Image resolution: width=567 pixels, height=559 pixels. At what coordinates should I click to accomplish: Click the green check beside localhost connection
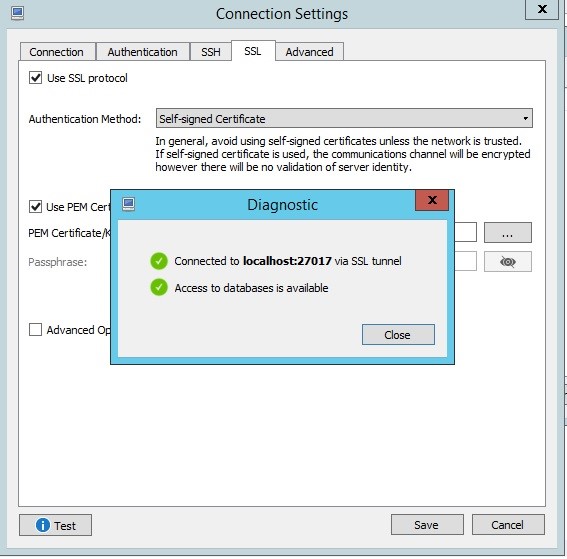[x=159, y=261]
